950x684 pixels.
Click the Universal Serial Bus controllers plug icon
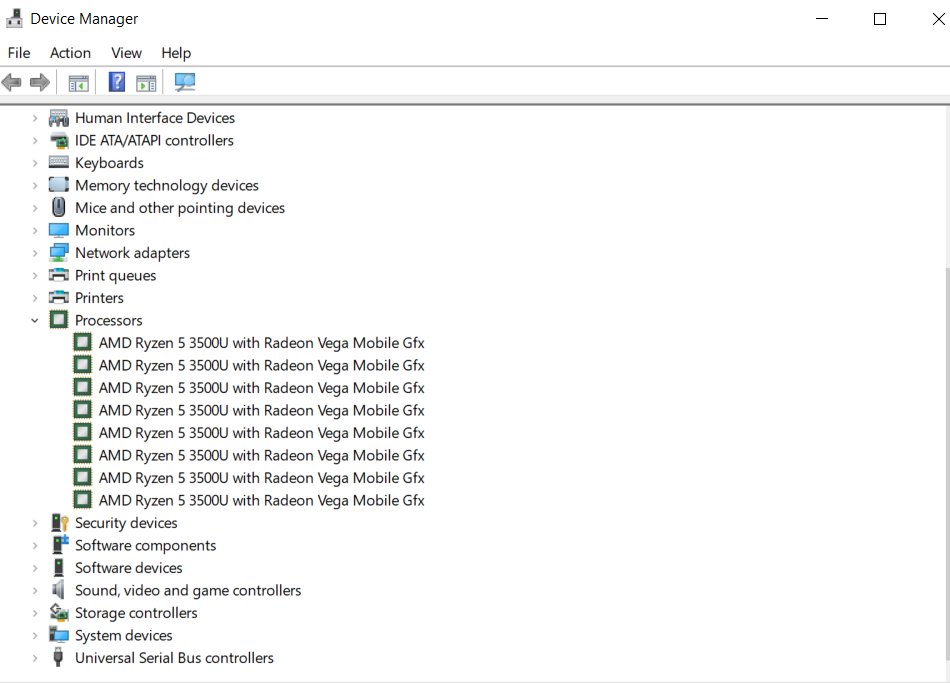tap(58, 657)
